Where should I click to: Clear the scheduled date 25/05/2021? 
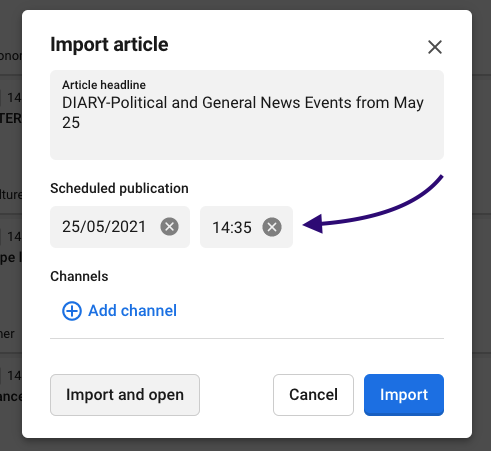pyautogui.click(x=169, y=227)
